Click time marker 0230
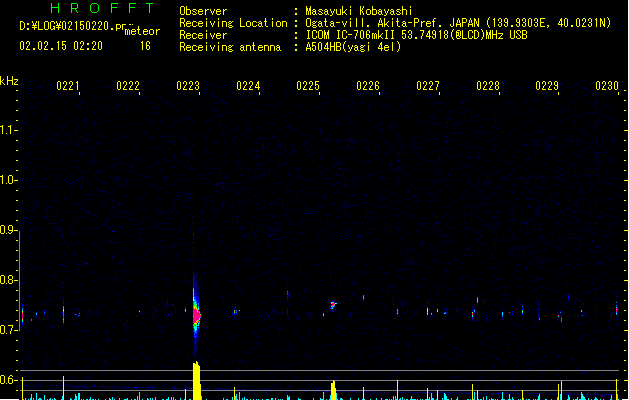This screenshot has width=629, height=400. click(607, 86)
